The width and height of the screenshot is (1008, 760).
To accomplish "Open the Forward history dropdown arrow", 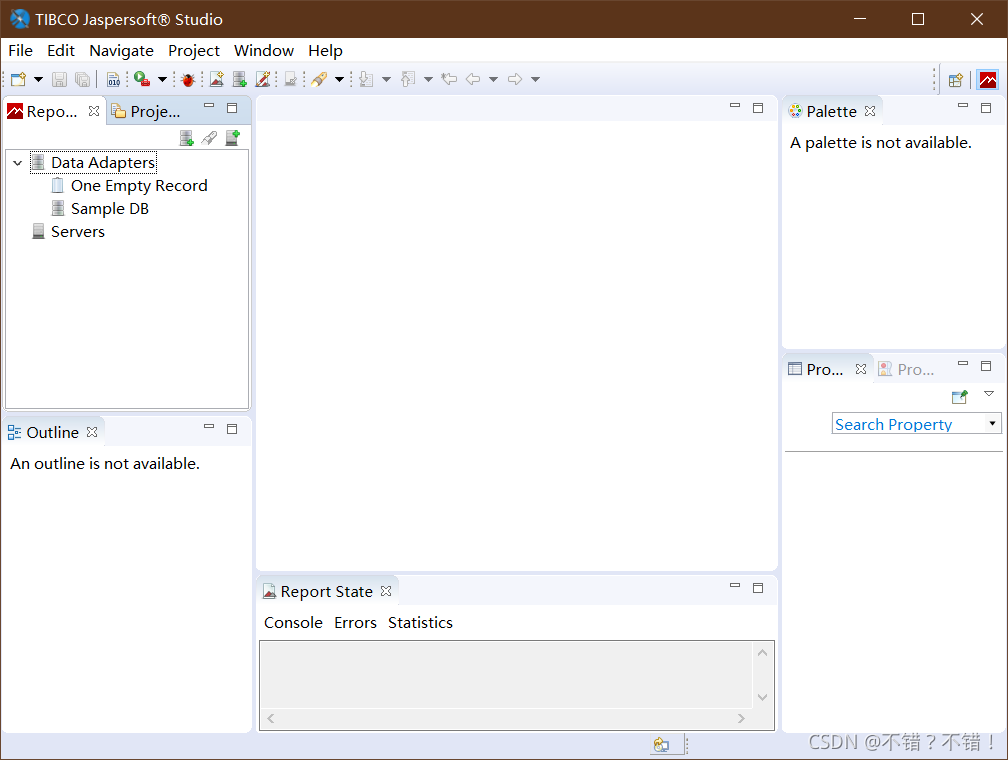I will point(536,80).
